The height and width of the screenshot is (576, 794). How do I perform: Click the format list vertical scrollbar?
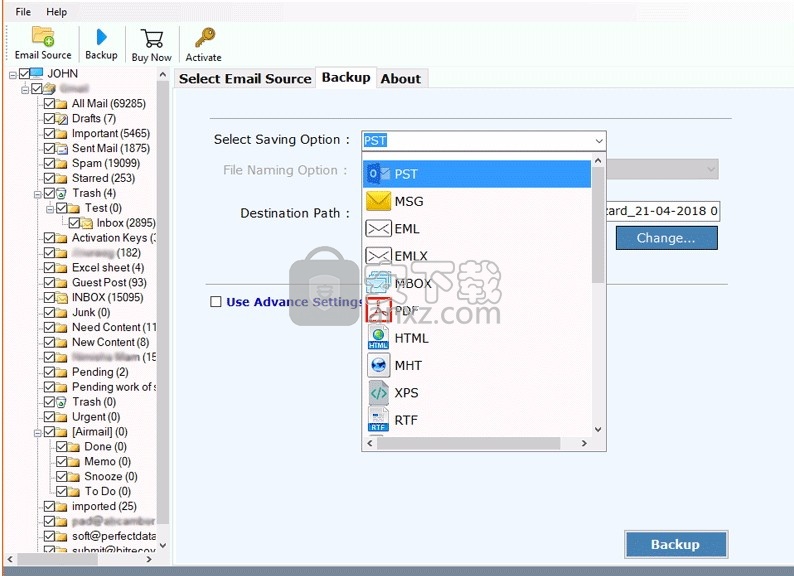click(598, 300)
